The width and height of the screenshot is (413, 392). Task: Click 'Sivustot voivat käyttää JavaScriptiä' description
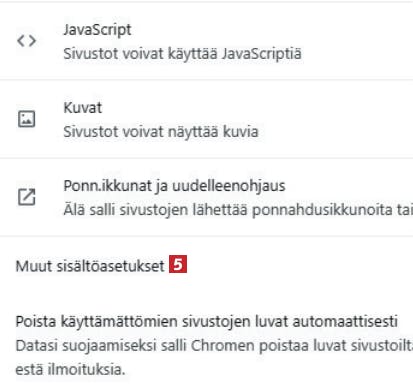tap(183, 54)
